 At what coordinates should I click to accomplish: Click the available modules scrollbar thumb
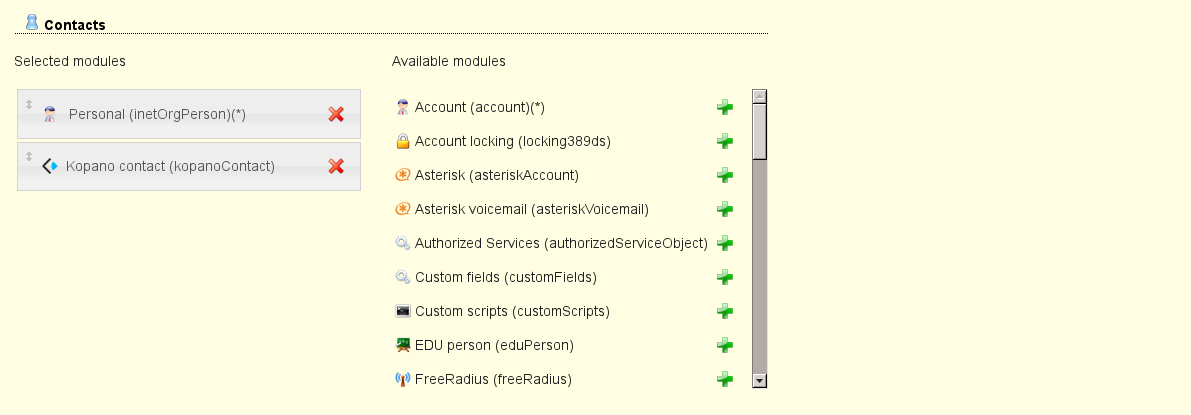[x=759, y=131]
